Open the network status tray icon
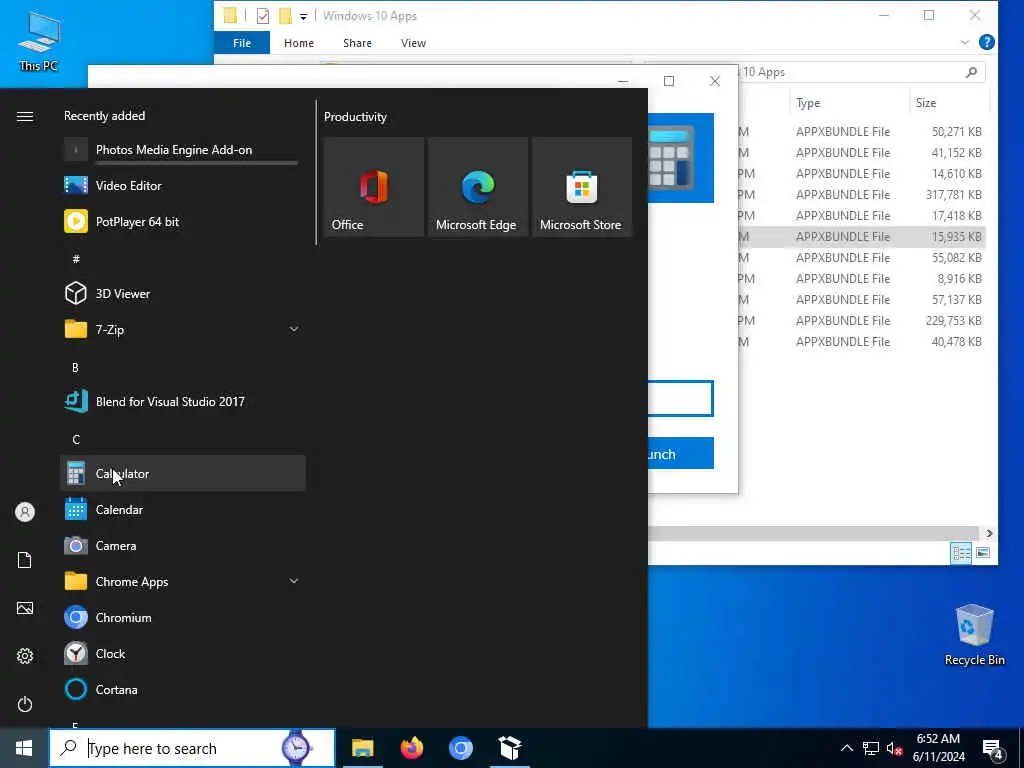The image size is (1024, 768). click(871, 748)
